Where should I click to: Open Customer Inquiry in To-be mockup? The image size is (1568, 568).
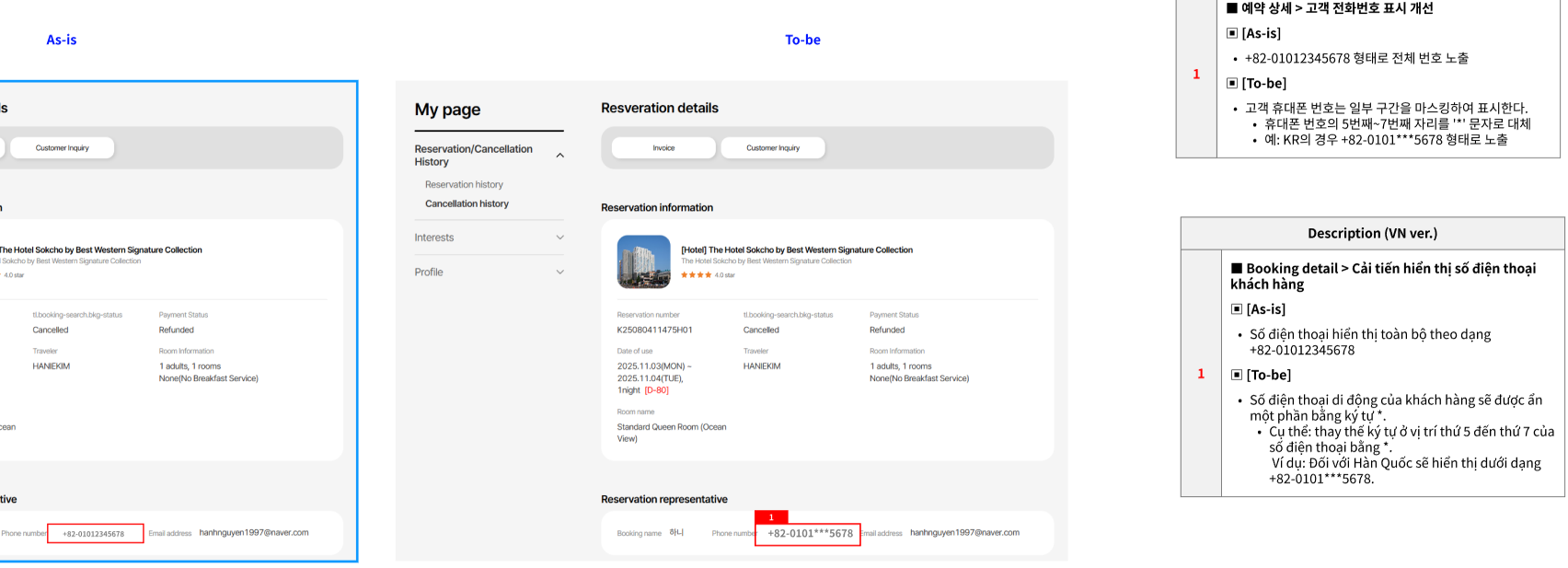(773, 148)
